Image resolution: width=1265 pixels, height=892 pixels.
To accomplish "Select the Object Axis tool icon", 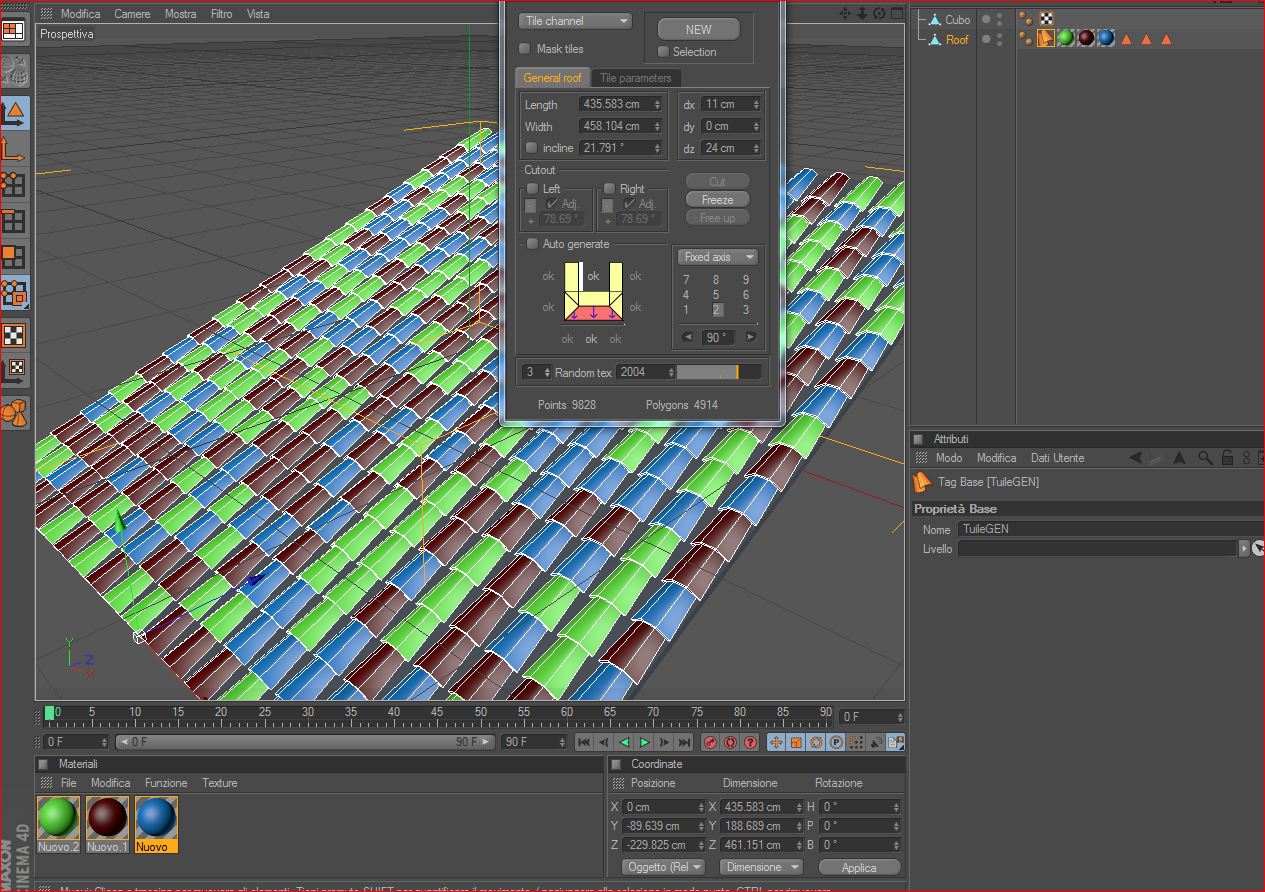I will 14,148.
